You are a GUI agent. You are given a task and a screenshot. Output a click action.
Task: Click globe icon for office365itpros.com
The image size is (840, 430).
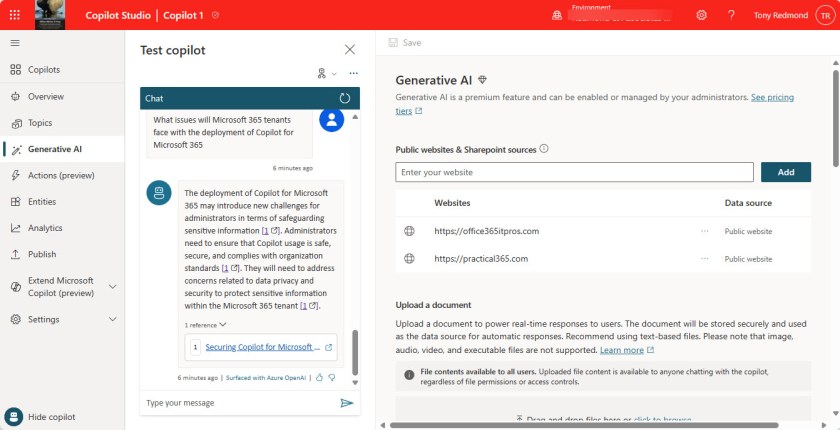[409, 231]
